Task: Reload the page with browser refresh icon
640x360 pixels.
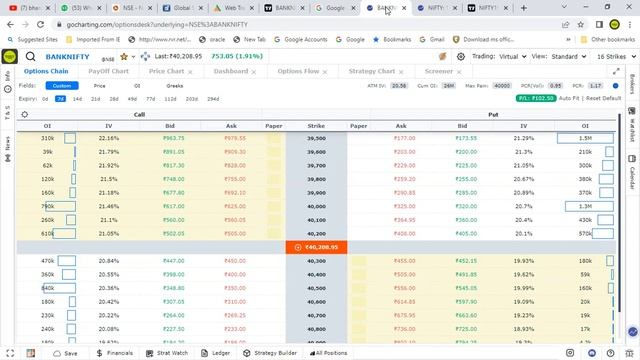Action: (x=40, y=24)
